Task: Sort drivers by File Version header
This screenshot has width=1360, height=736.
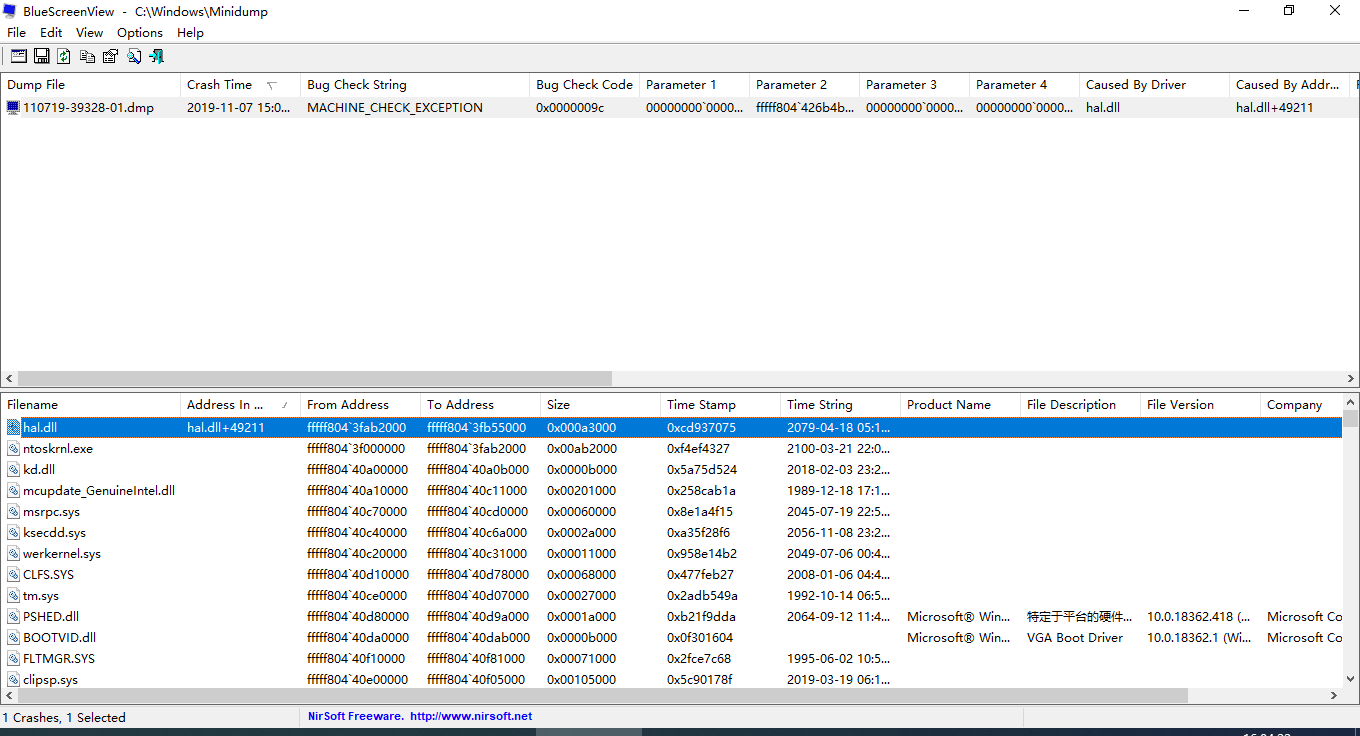Action: (1200, 405)
